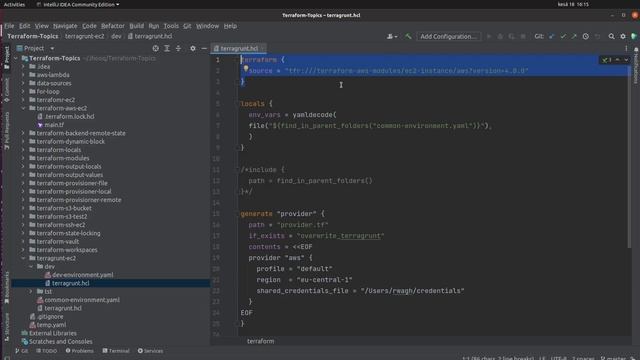Click the Run arrow icon in toolbar

[x=489, y=36]
